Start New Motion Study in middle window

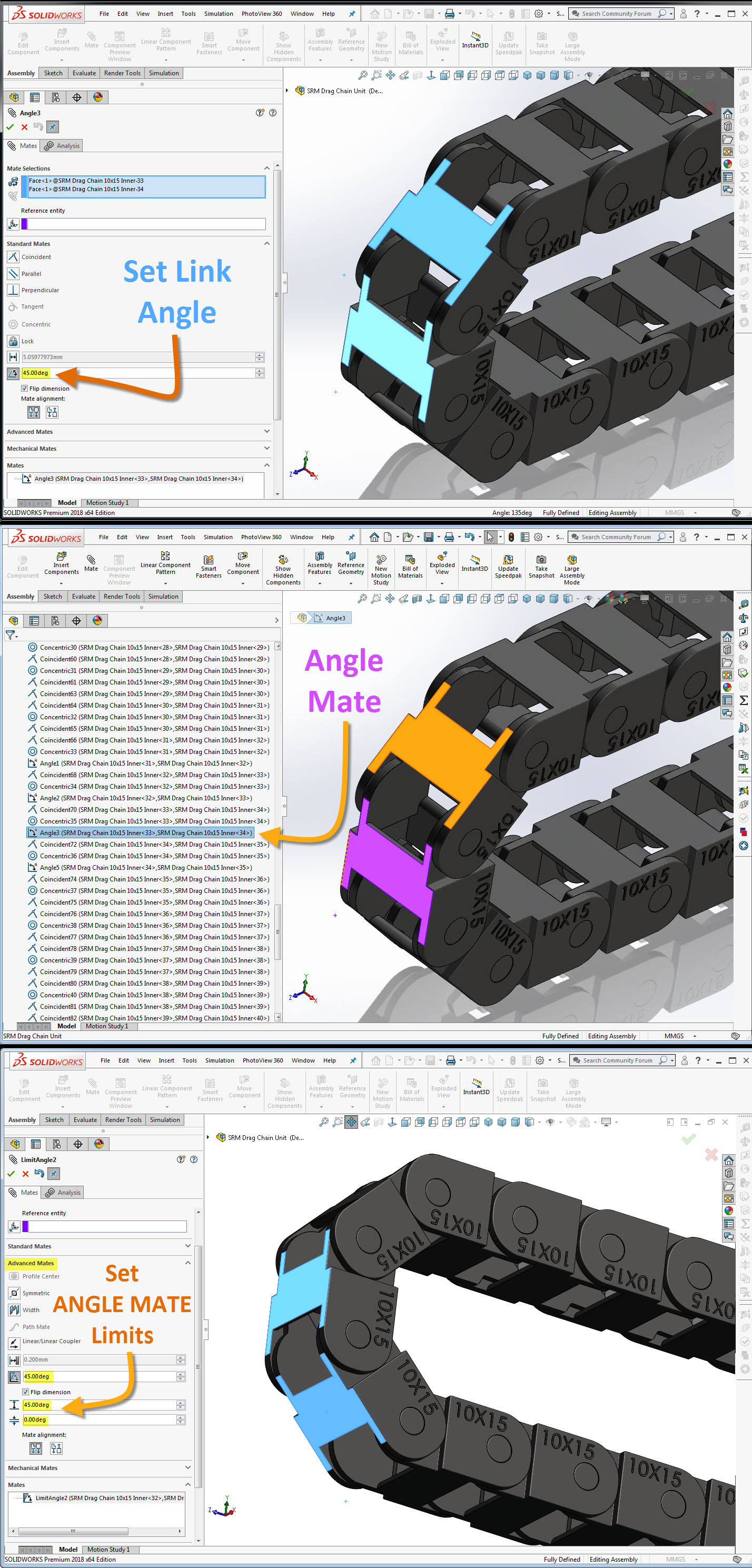381,570
